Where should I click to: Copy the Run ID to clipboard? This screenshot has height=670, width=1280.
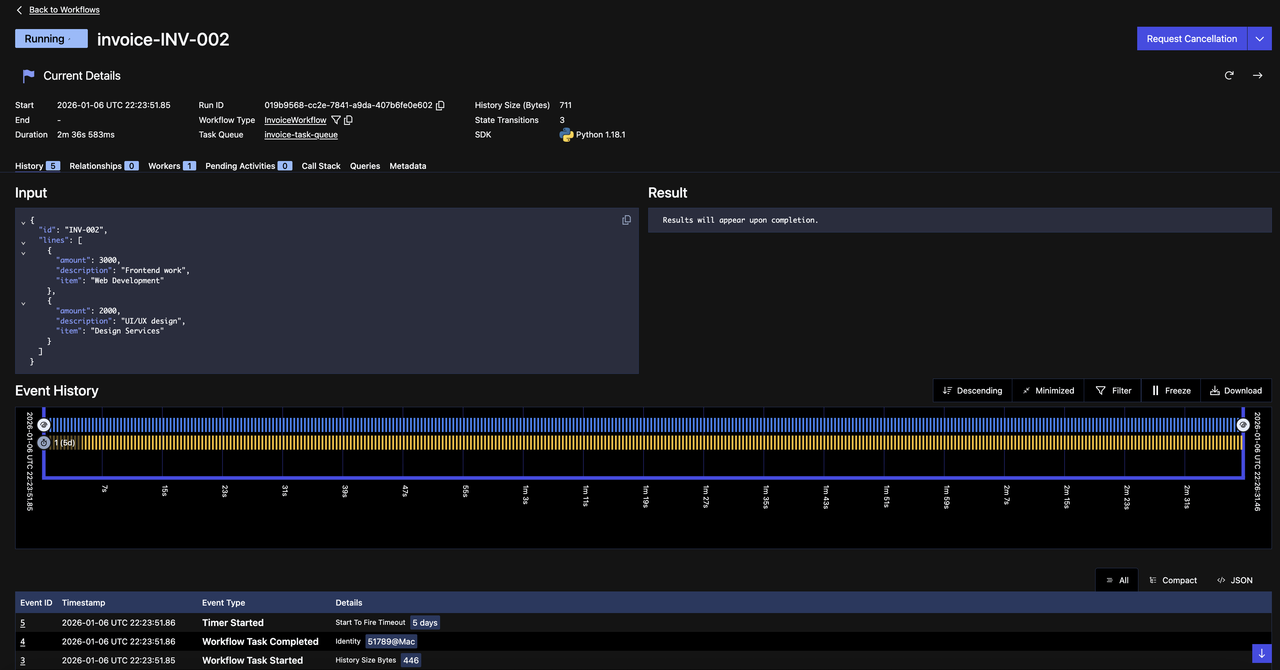pos(440,105)
